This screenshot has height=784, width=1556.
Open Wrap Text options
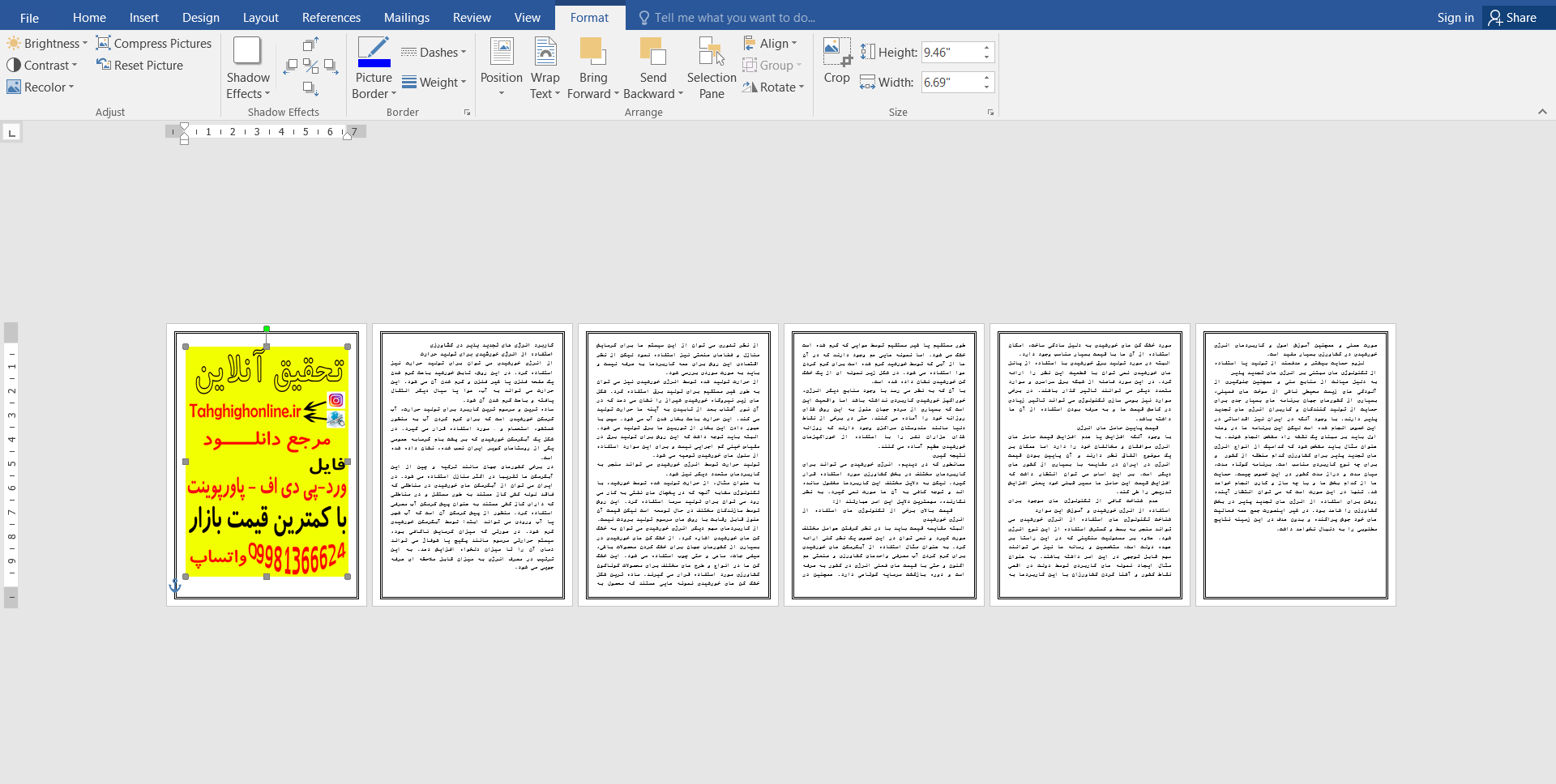coord(545,68)
